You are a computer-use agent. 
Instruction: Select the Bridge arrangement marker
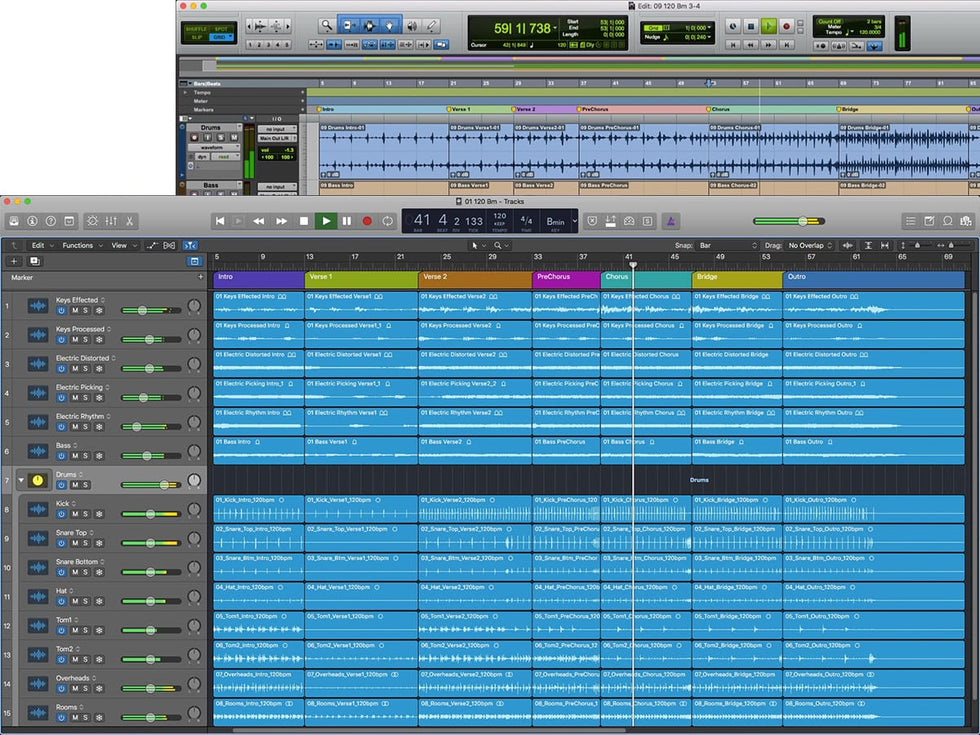[x=736, y=277]
